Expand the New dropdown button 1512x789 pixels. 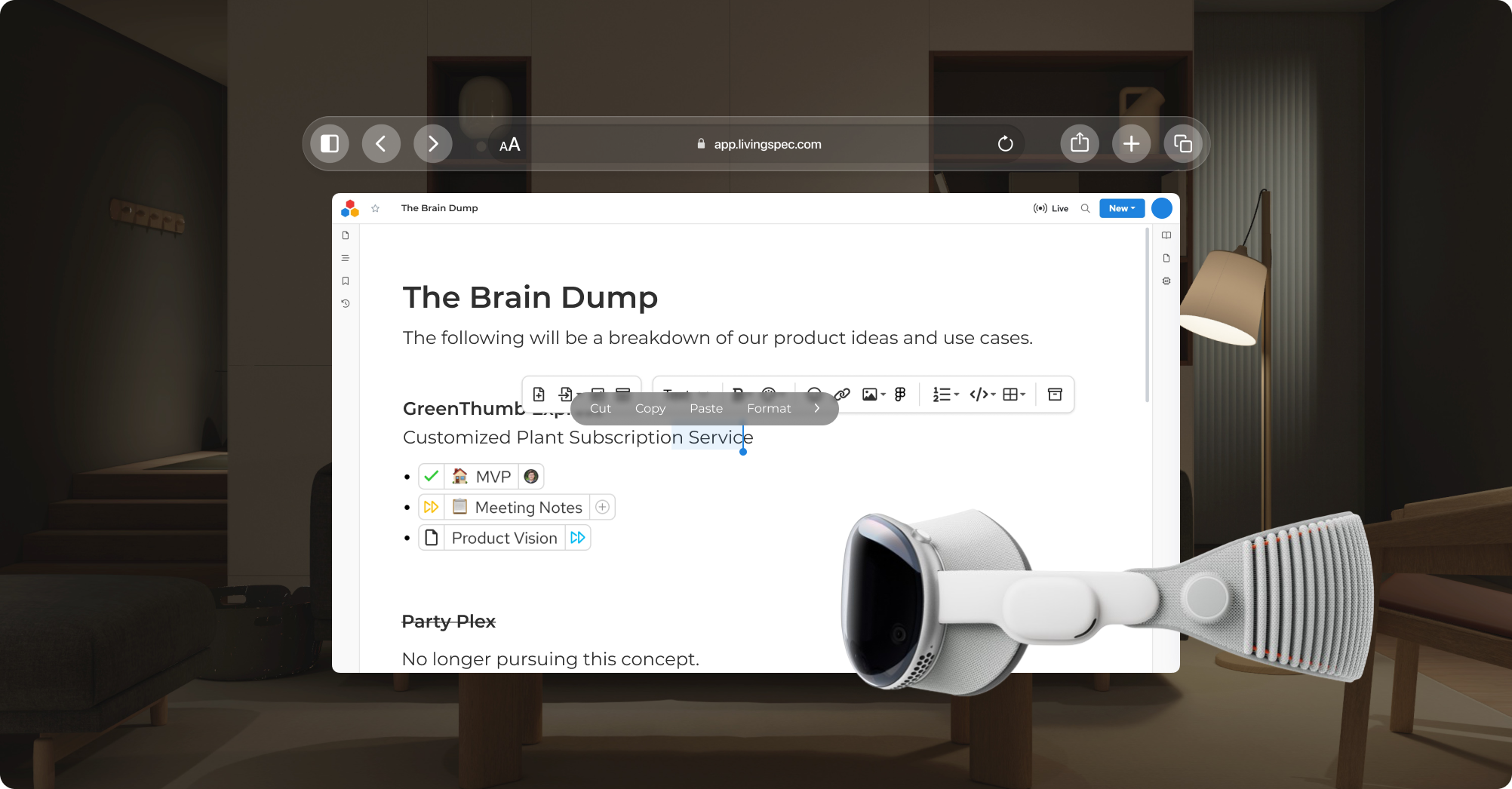point(1121,209)
